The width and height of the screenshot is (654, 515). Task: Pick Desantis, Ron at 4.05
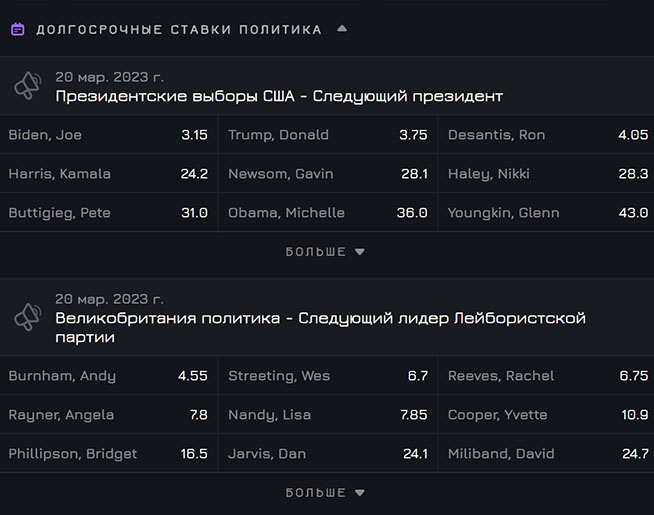546,135
